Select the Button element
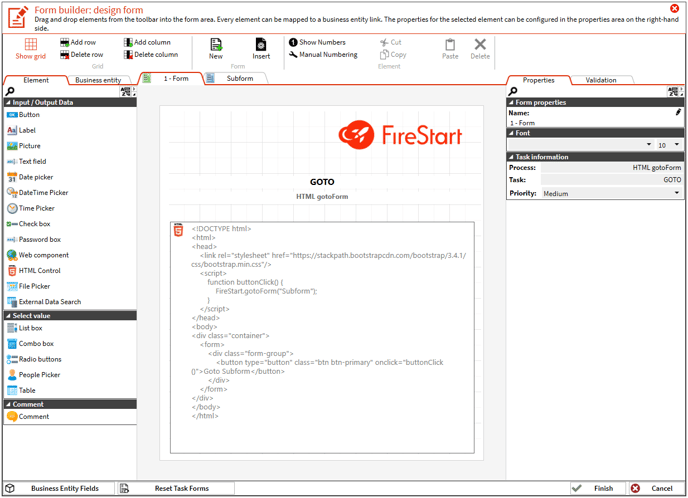Image resolution: width=688 pixels, height=498 pixels. click(23, 115)
